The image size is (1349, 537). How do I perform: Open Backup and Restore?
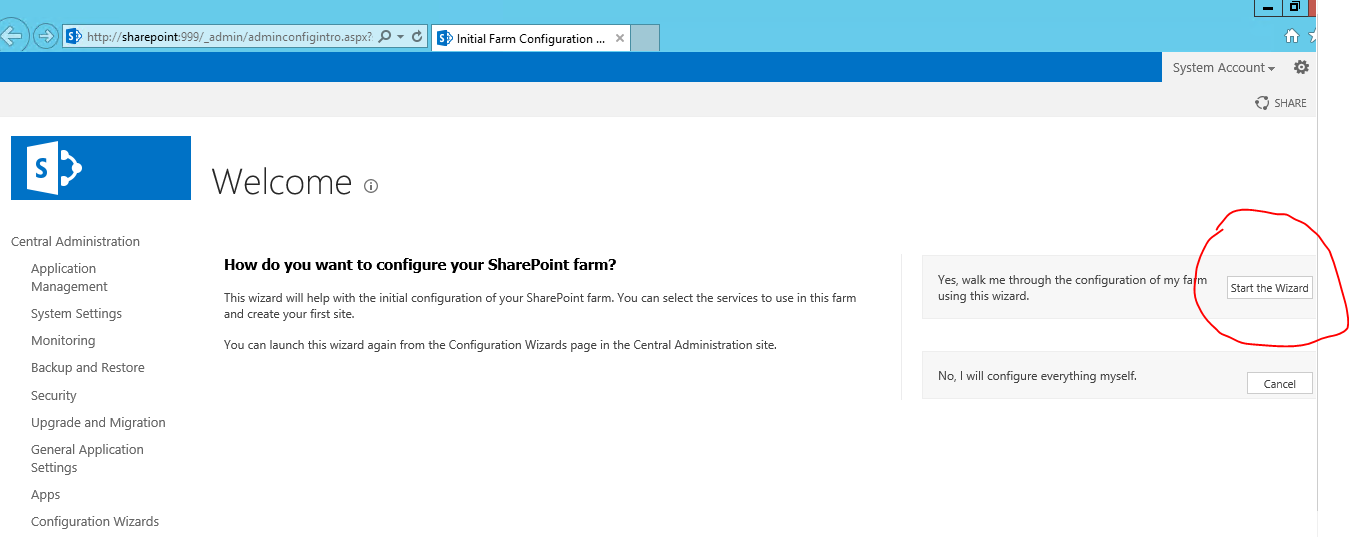tap(88, 367)
